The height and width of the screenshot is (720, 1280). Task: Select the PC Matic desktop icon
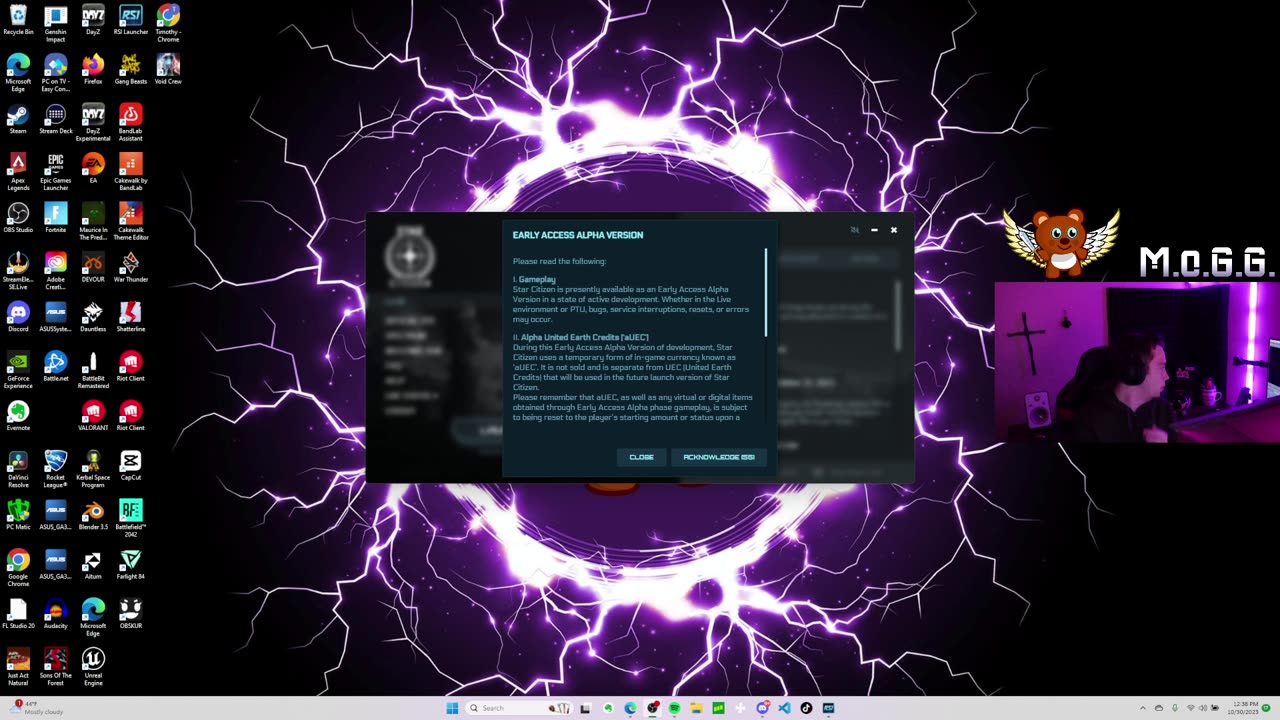[18, 515]
